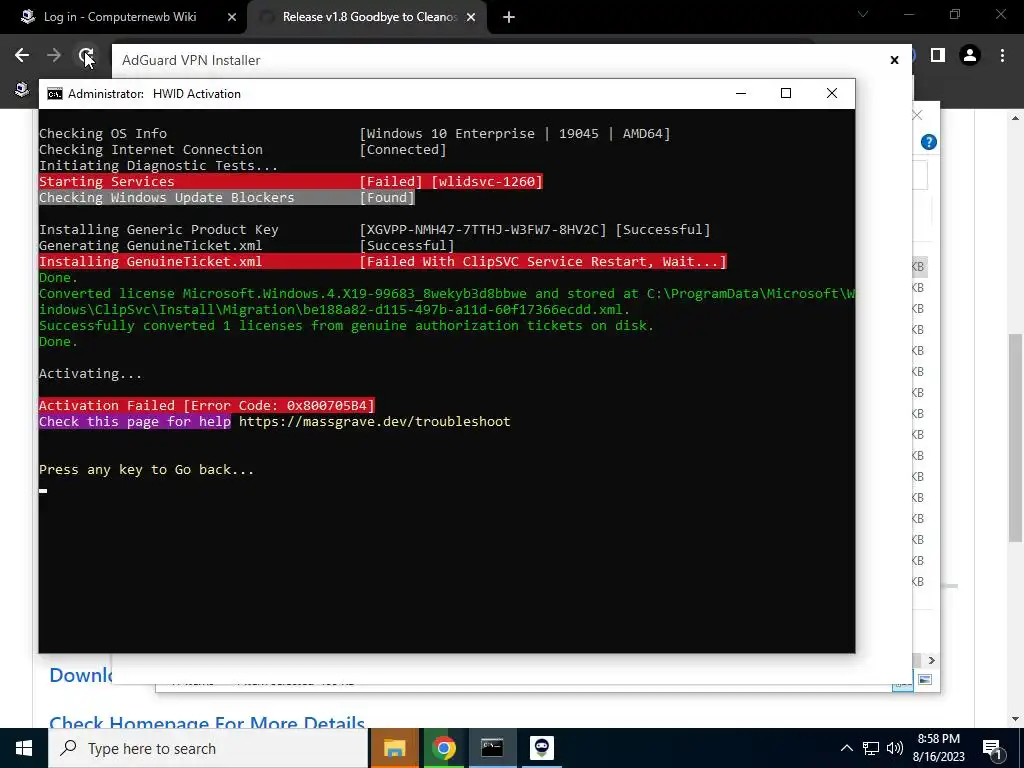This screenshot has height=768, width=1024.
Task: Click the 'Checking Windows Update Blockers' line
Action: 227,197
